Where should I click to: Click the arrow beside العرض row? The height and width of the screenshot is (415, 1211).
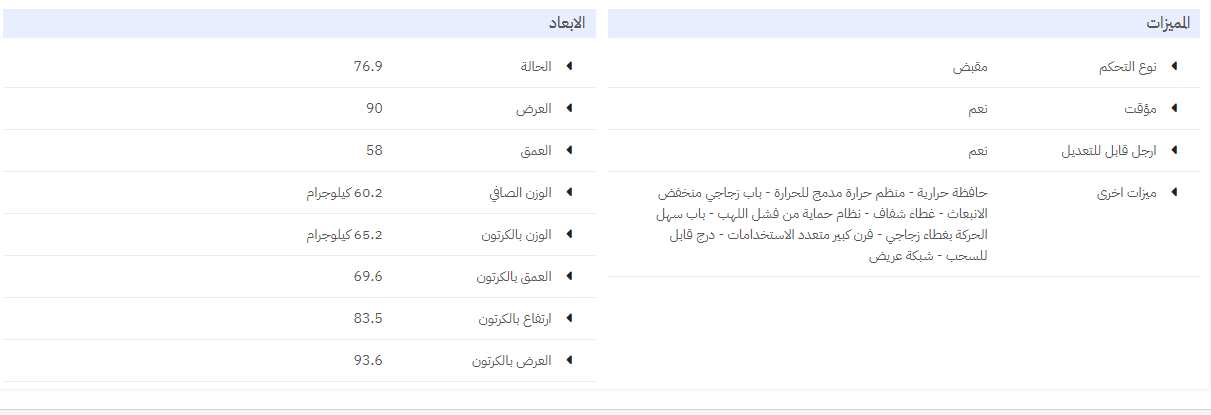coord(569,108)
